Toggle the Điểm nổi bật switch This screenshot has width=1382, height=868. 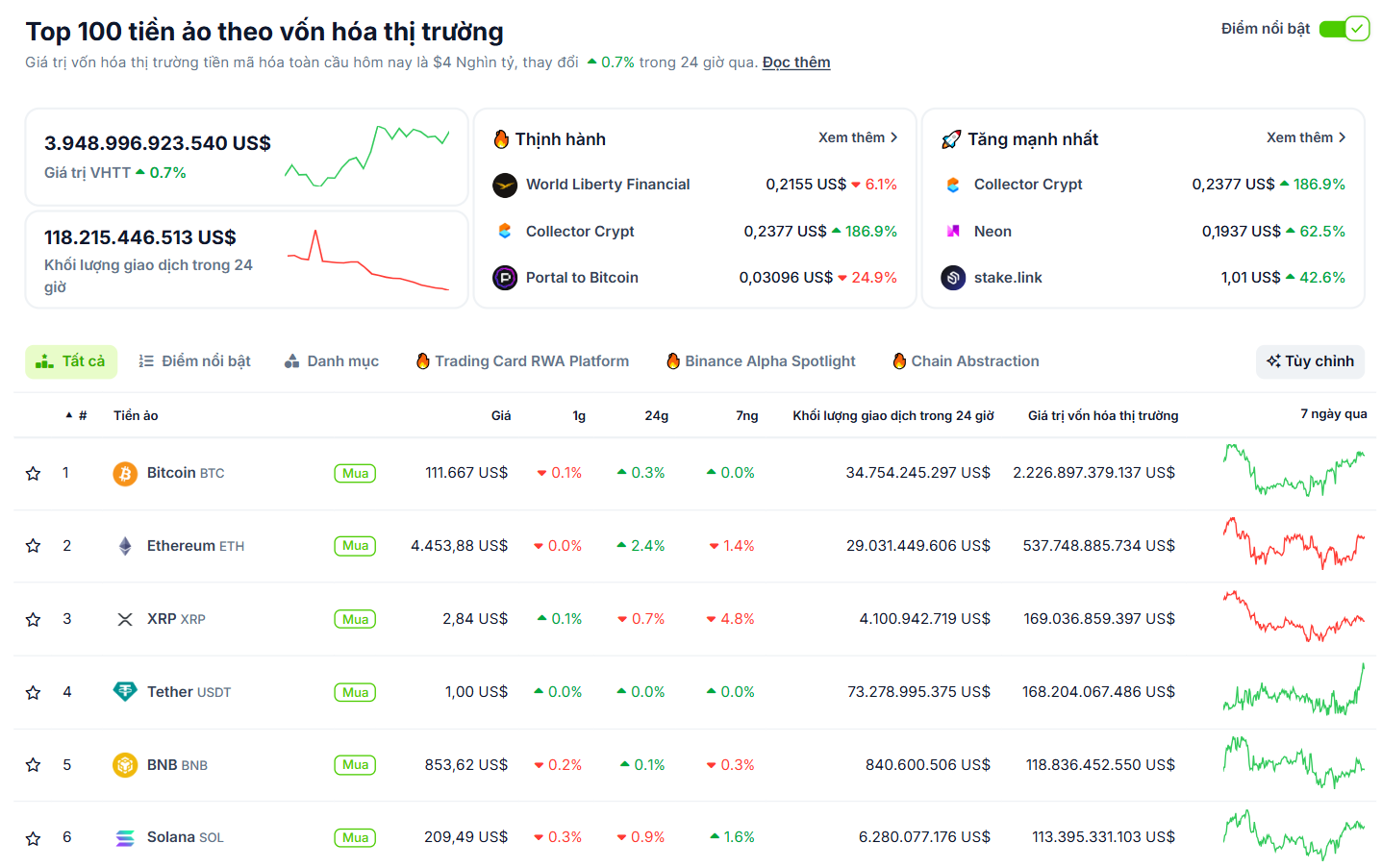(1344, 30)
